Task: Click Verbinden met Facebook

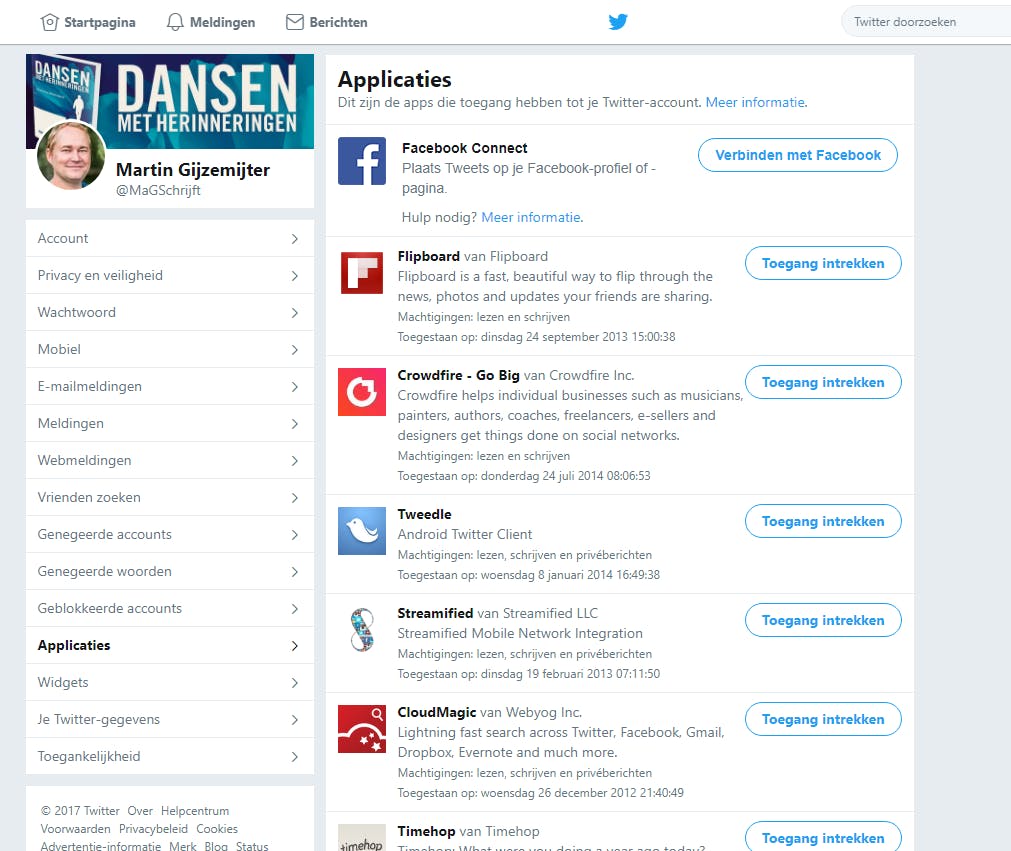Action: 797,155
